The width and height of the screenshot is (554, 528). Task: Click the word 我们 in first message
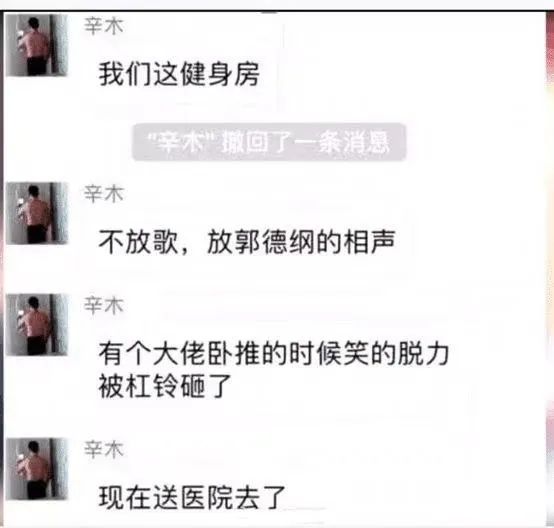[x=125, y=74]
